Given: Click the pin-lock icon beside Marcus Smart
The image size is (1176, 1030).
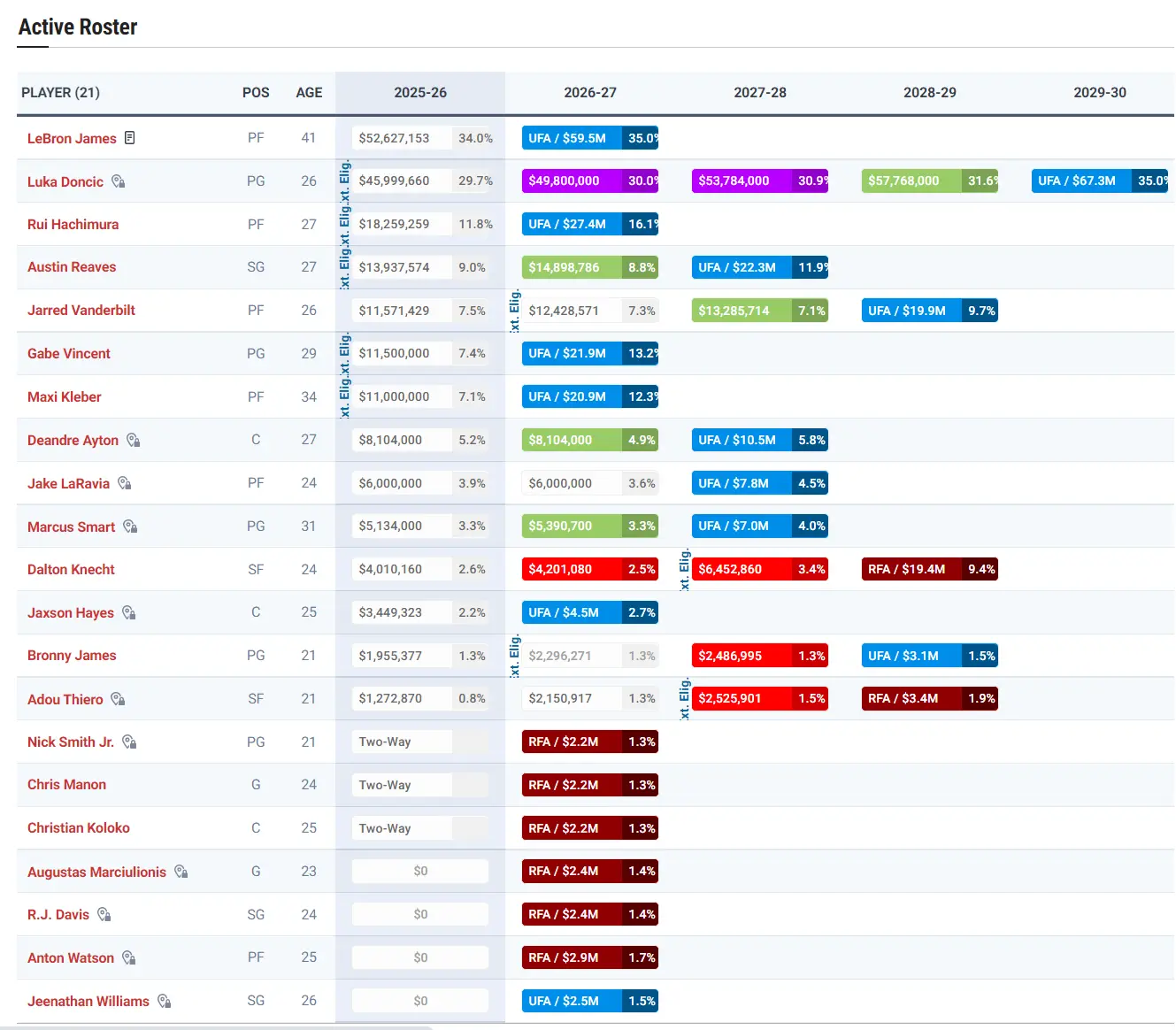Looking at the screenshot, I should tap(130, 527).
